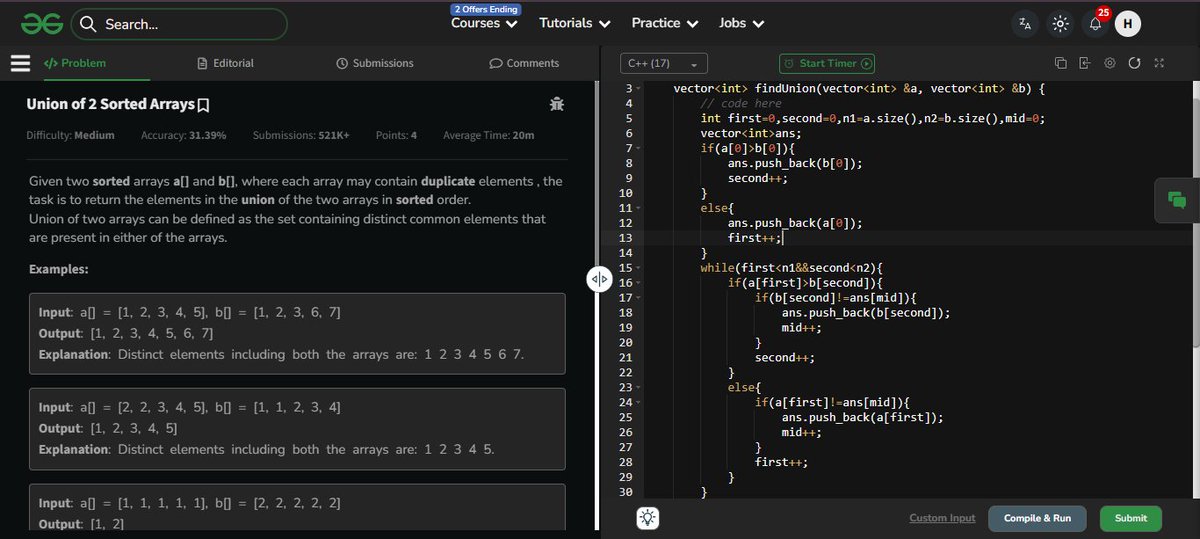Click the 2 Offers Ending badge

[x=484, y=9]
